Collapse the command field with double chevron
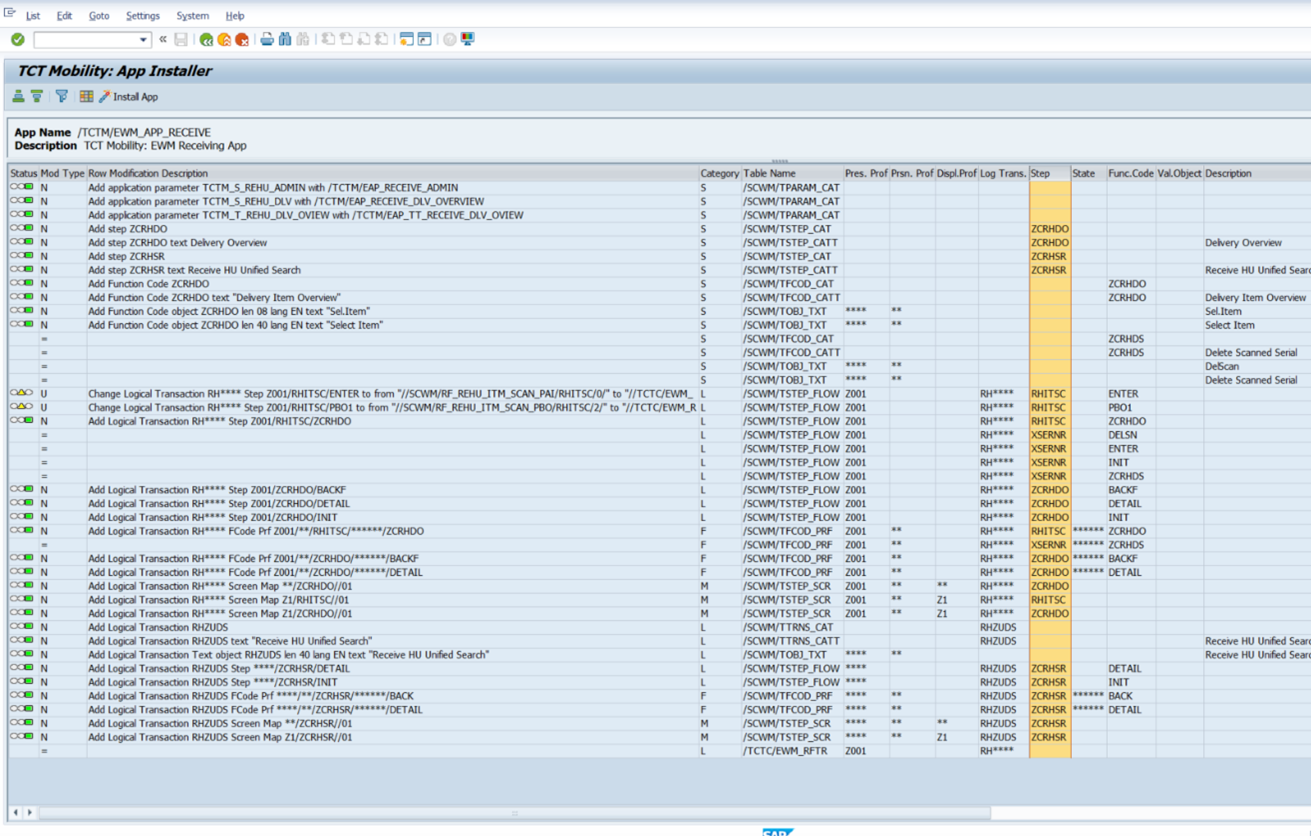The height and width of the screenshot is (836, 1311). pos(163,40)
